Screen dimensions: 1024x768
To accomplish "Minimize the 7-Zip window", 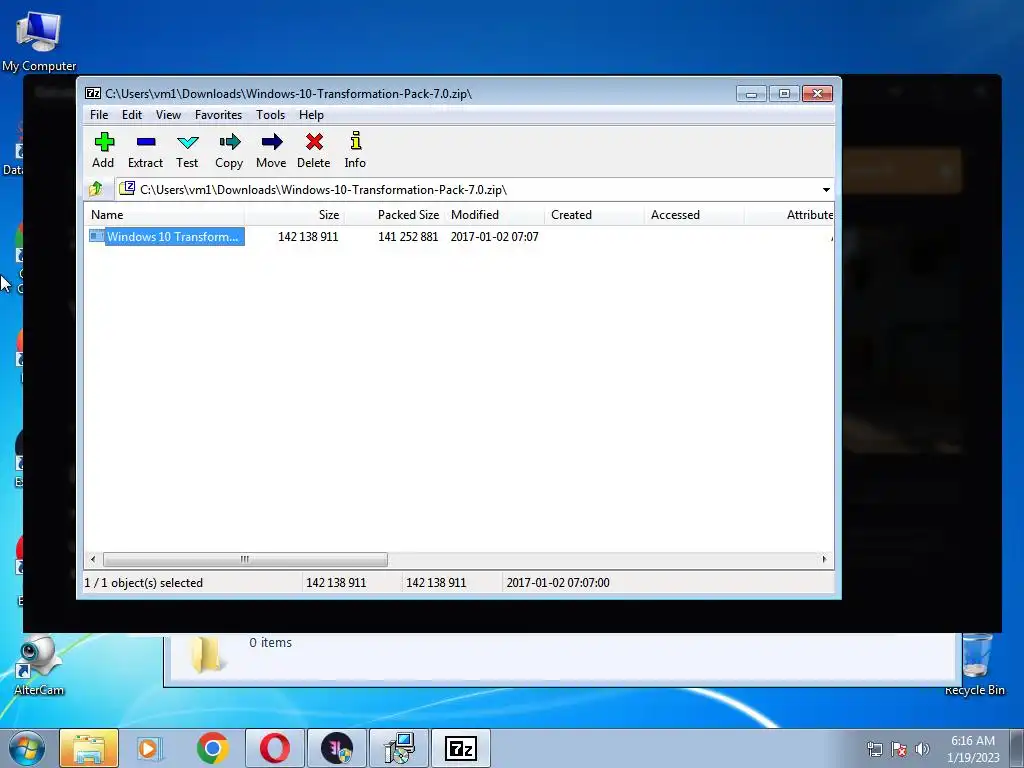I will point(751,94).
